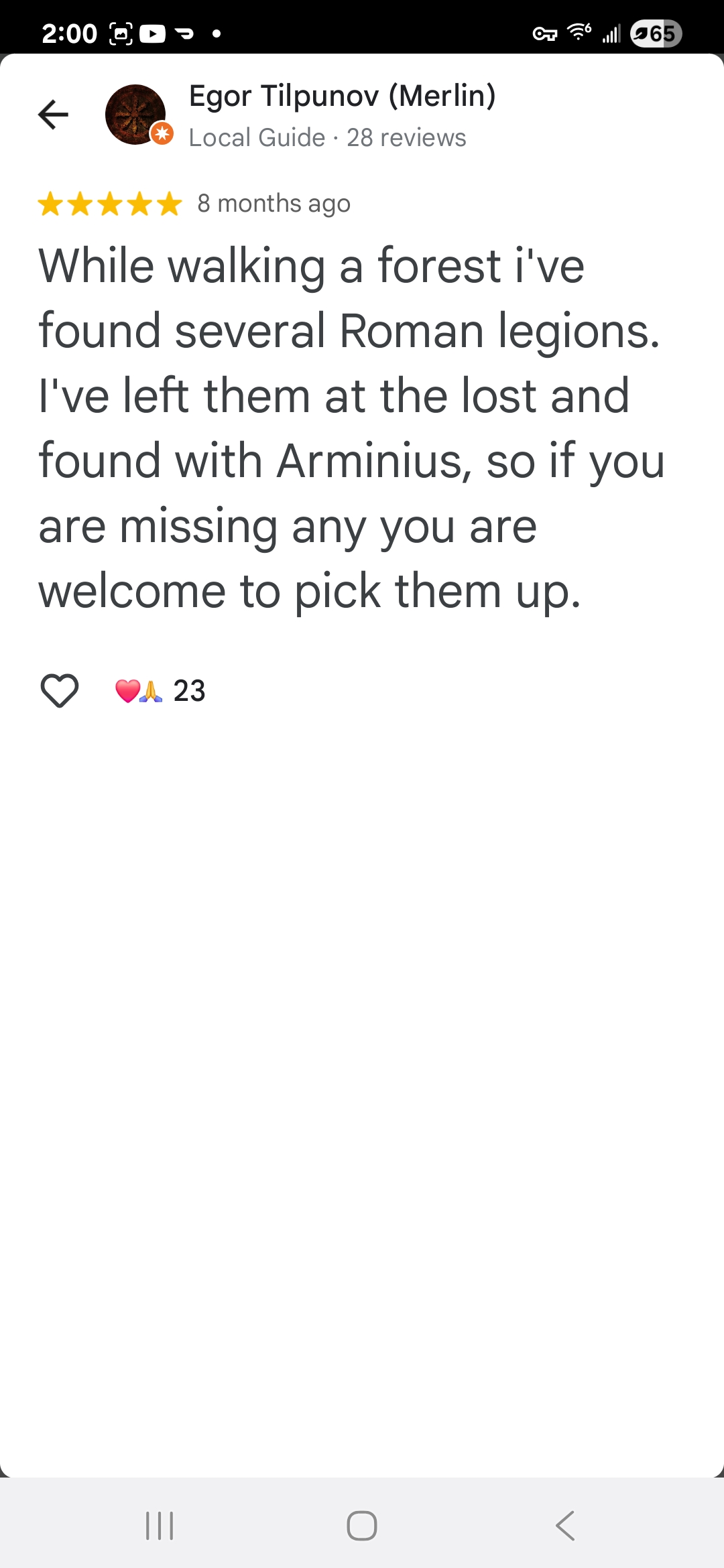Tap the "Local Guide · 28 reviews" text
The width and height of the screenshot is (724, 1568).
(x=327, y=137)
